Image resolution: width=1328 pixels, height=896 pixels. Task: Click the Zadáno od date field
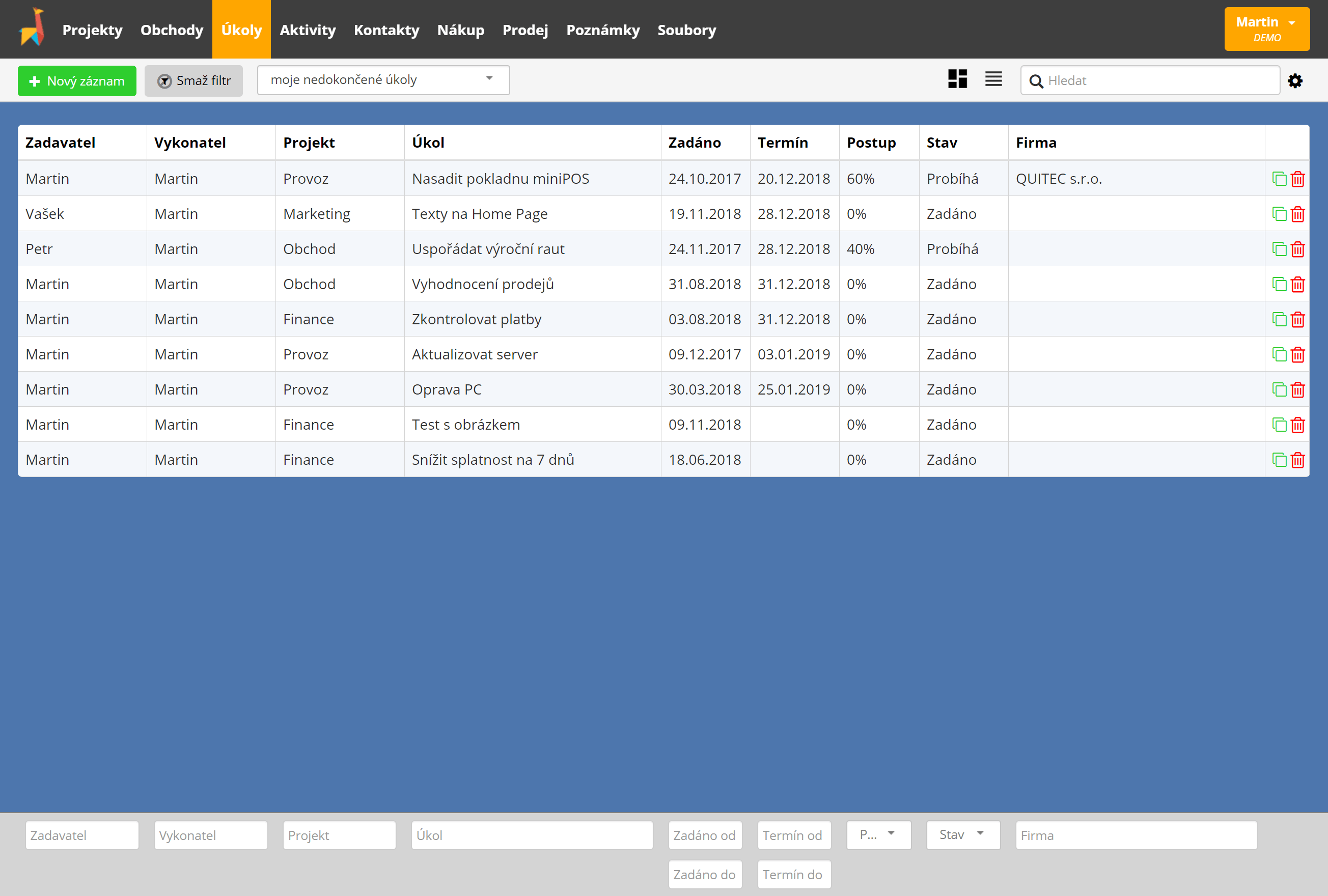click(705, 835)
